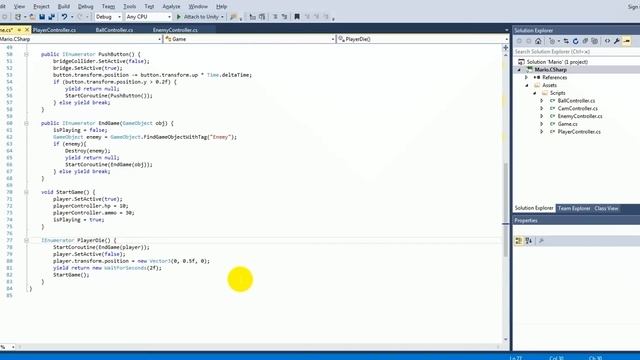Click the Forward arrow in Solution Explorer toolbar

529,41
